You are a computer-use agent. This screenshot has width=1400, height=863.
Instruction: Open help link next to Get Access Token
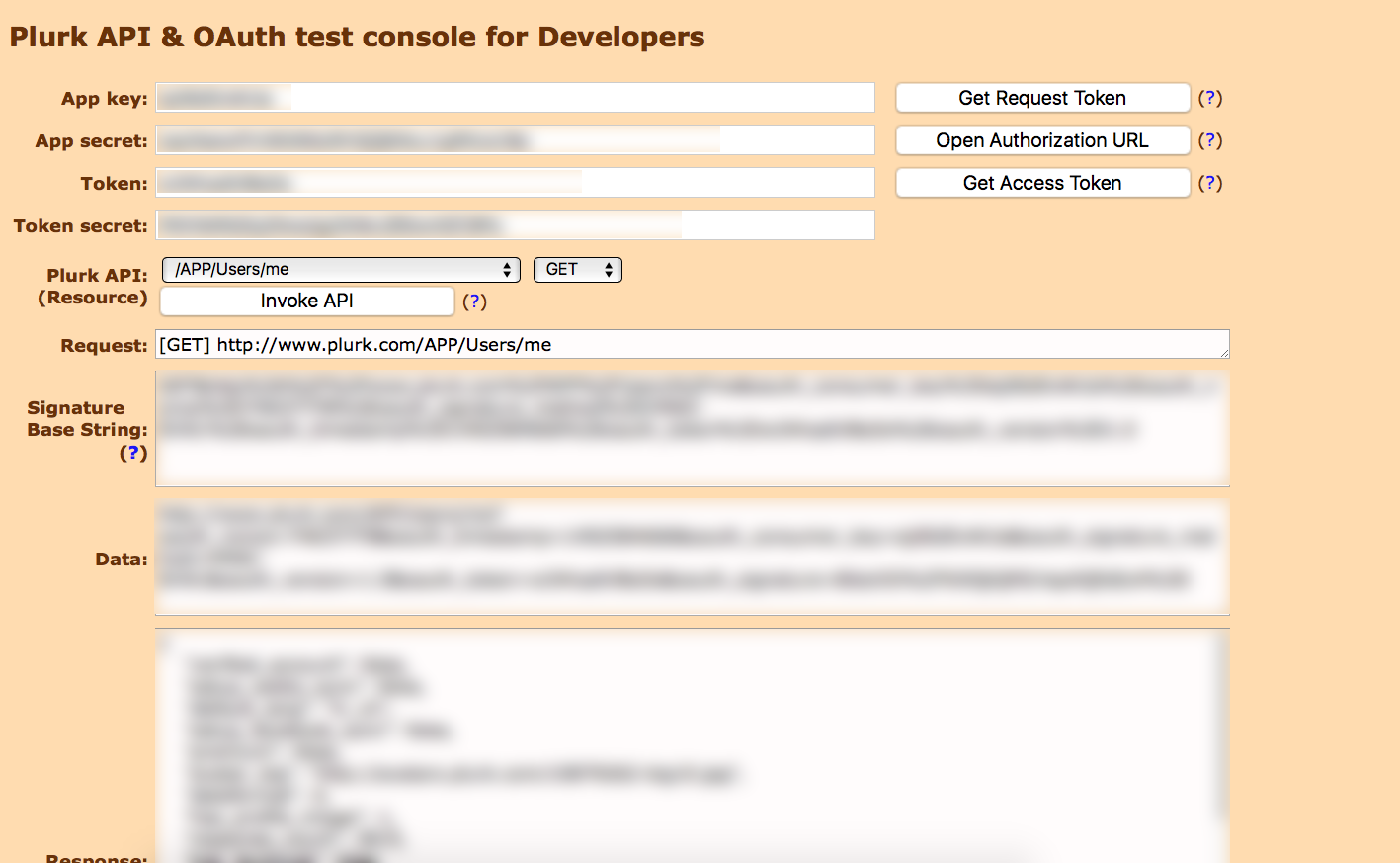pyautogui.click(x=1210, y=183)
